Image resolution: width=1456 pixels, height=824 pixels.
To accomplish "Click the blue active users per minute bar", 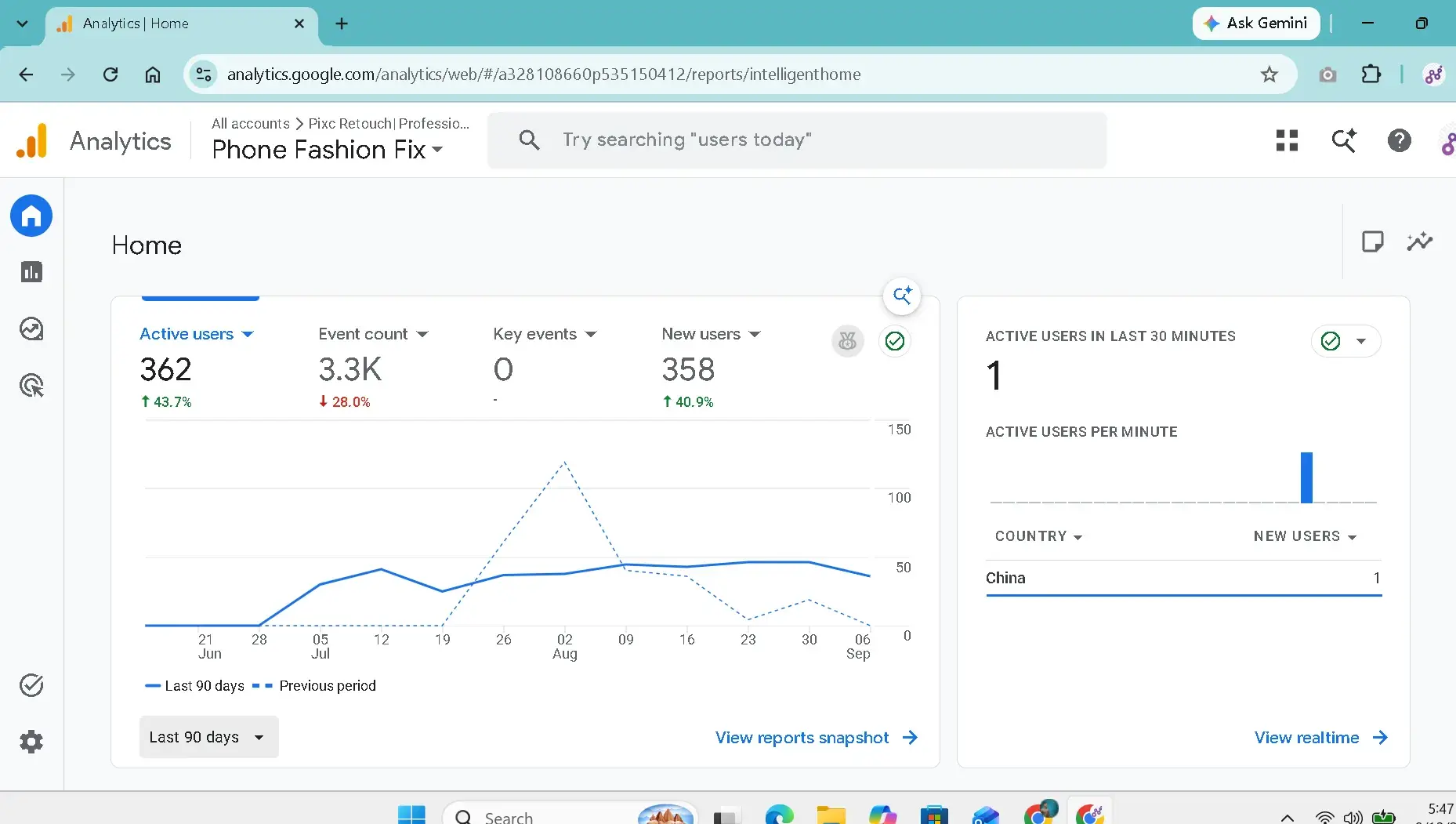I will (1306, 477).
